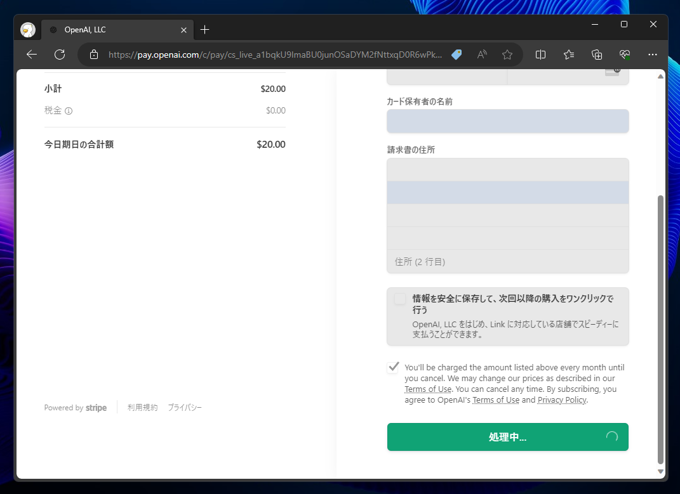Open browser essentials heart icon

(624, 55)
